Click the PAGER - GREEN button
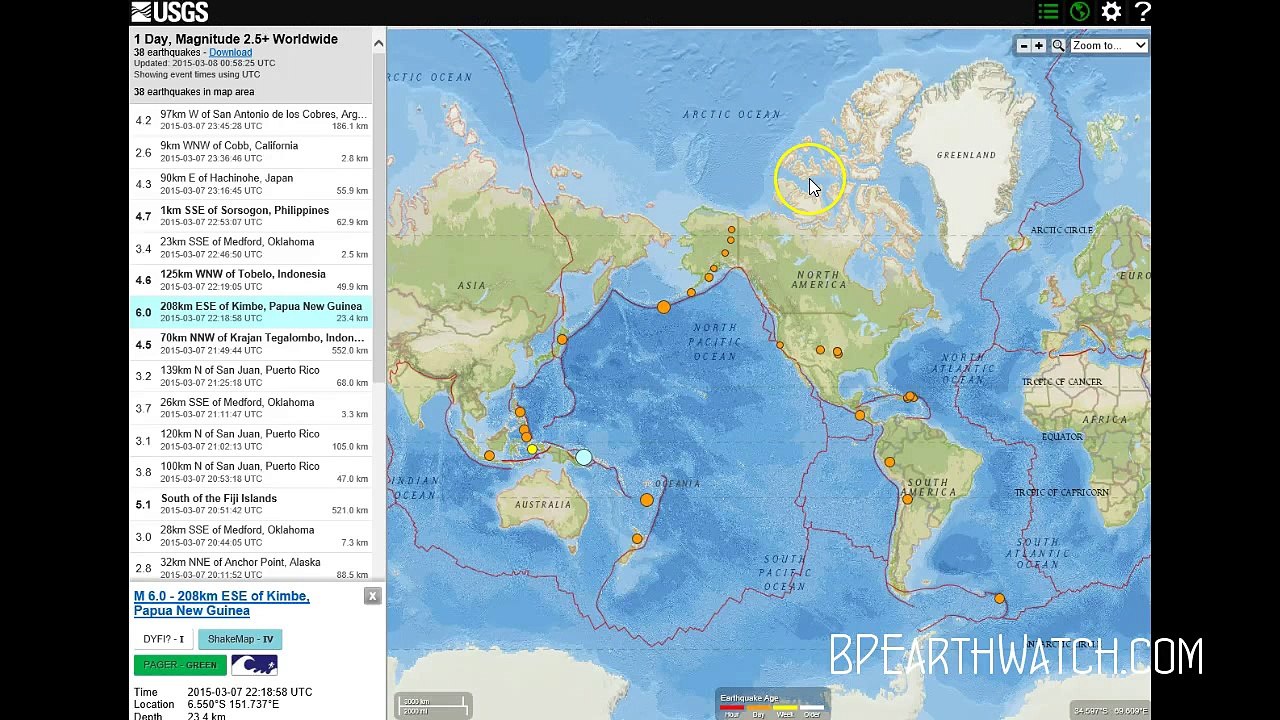Image resolution: width=1280 pixels, height=720 pixels. pos(180,665)
